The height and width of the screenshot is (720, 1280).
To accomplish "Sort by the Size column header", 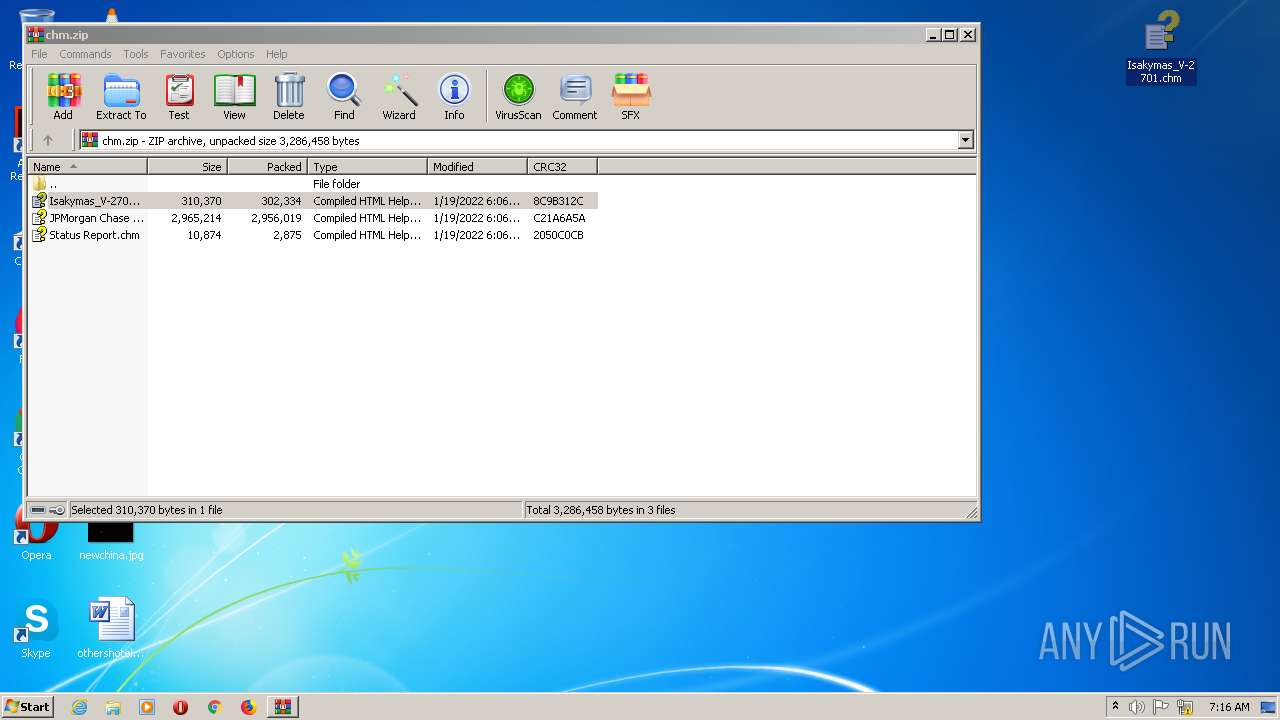I will pyautogui.click(x=187, y=166).
